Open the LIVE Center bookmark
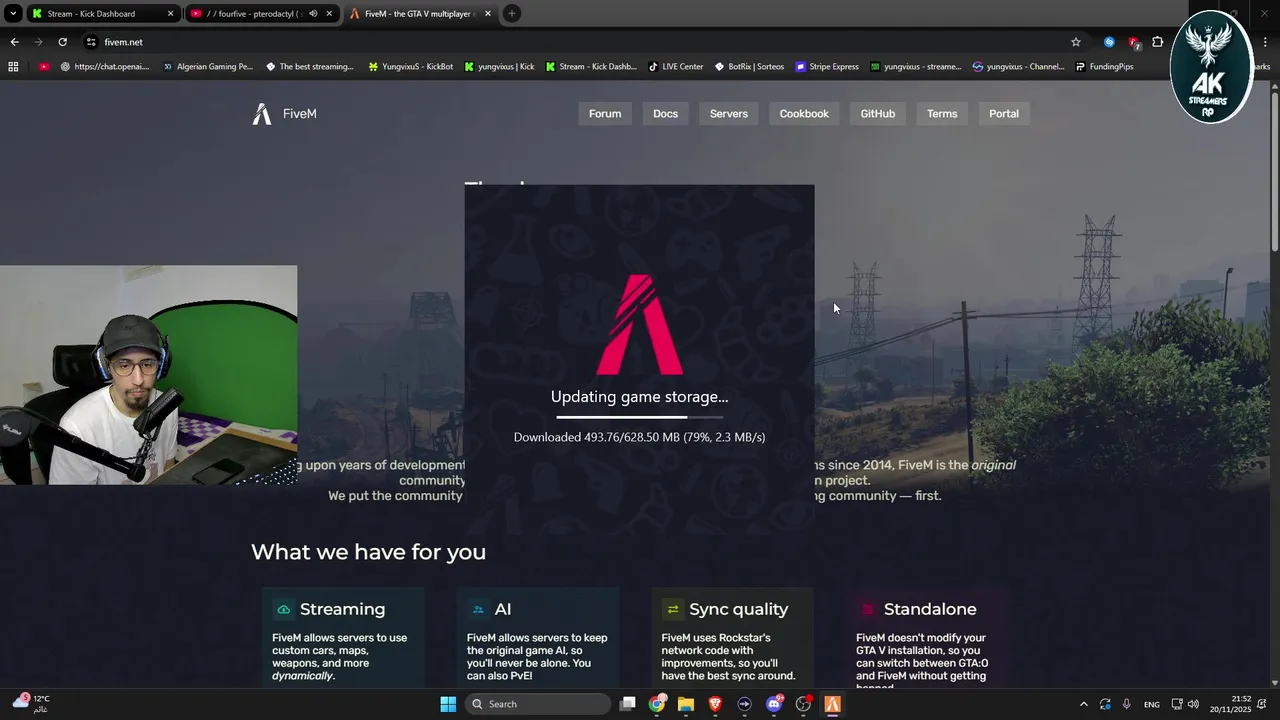 [x=676, y=67]
